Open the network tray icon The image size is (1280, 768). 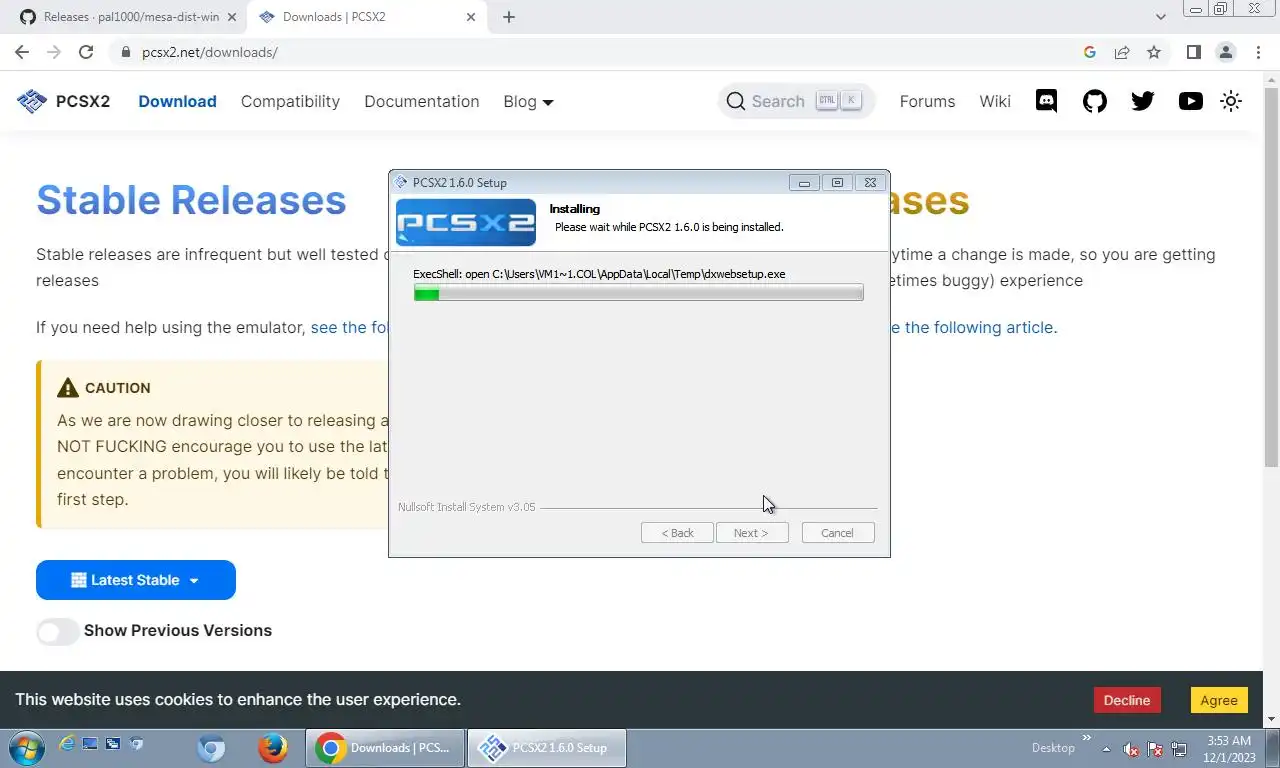click(x=1179, y=749)
